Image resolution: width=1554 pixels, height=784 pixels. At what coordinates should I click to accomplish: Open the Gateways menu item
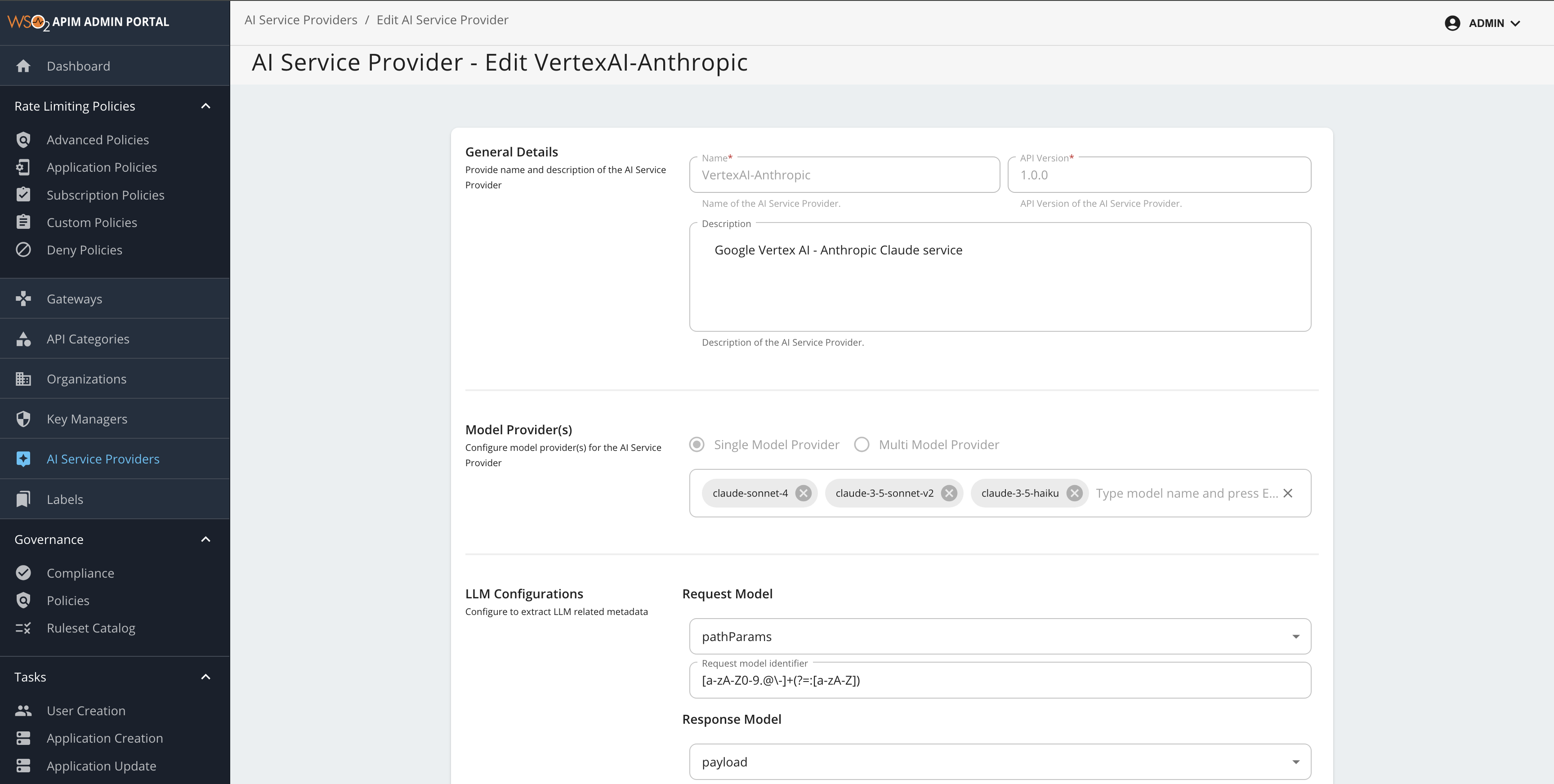tap(115, 298)
